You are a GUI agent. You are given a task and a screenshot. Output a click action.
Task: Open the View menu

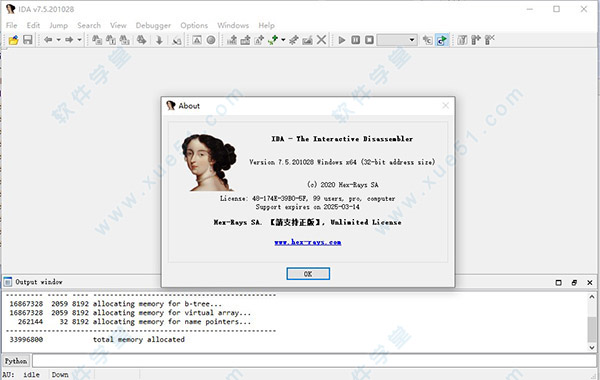(118, 25)
